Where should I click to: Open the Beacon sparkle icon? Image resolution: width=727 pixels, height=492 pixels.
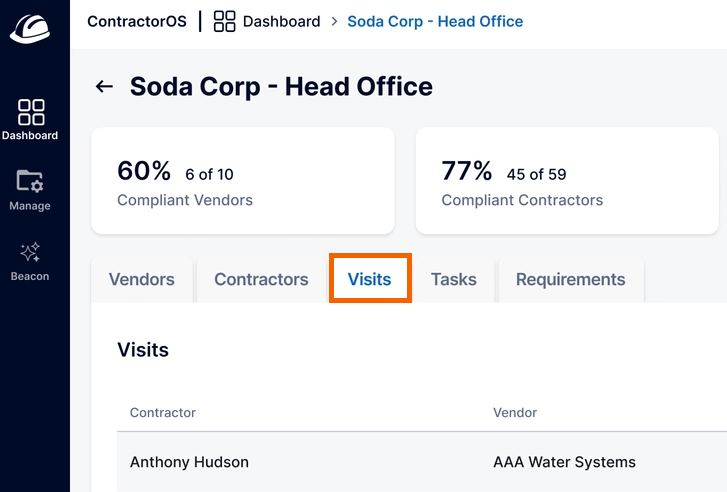coord(30,252)
